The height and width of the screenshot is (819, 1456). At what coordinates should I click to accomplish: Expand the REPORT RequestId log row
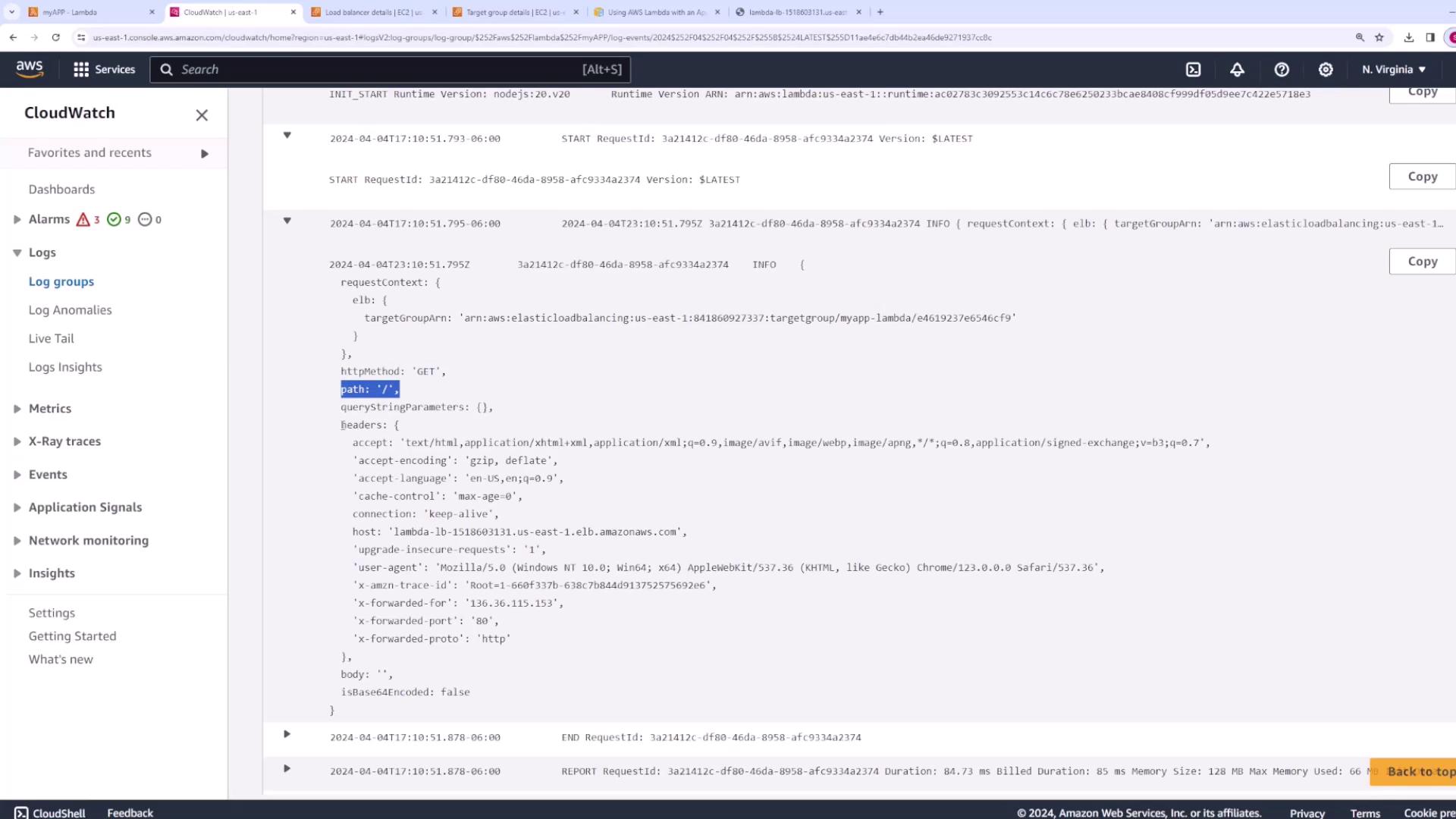[287, 768]
